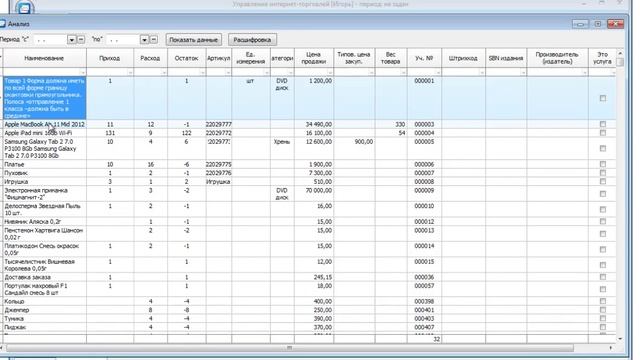Toggle service checkbox for Платье row
Image resolution: width=640 pixels, height=360 pixels.
(x=603, y=164)
